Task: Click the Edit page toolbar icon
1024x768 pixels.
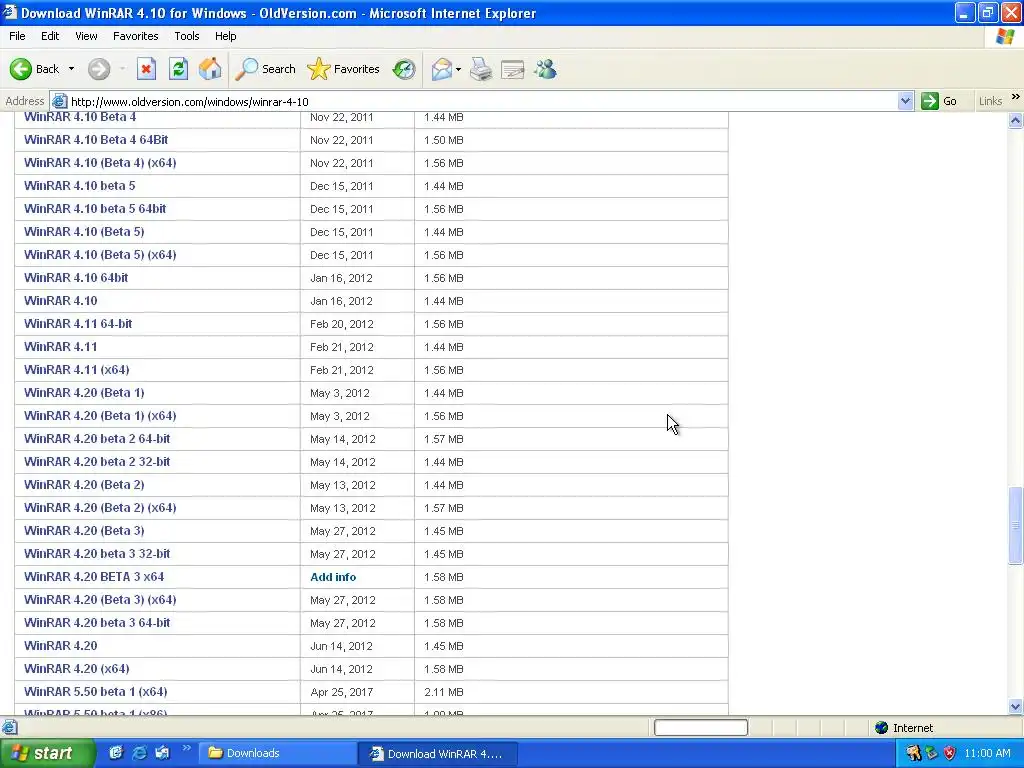Action: tap(513, 69)
